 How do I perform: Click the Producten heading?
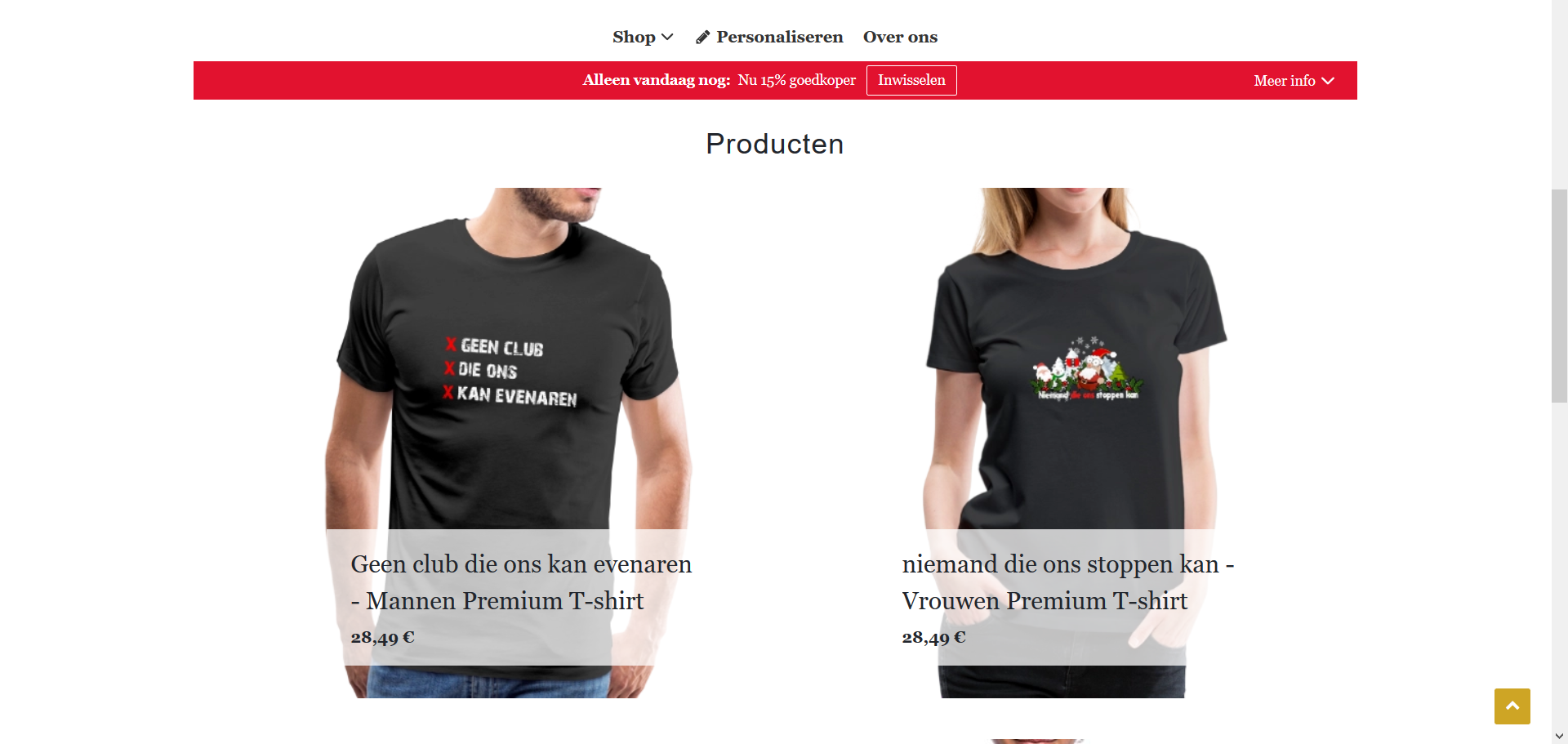pyautogui.click(x=774, y=144)
